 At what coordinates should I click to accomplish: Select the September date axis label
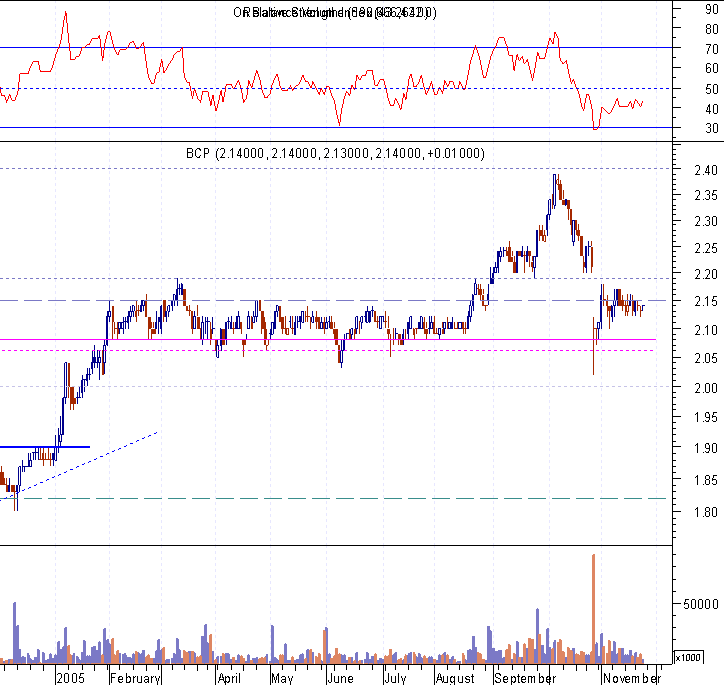coord(525,678)
